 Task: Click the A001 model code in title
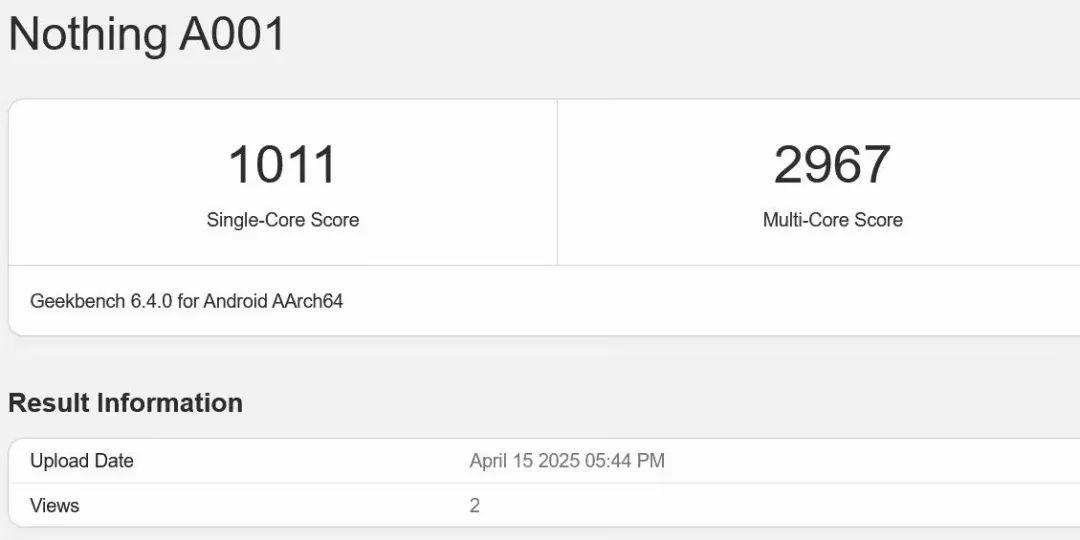(x=232, y=34)
